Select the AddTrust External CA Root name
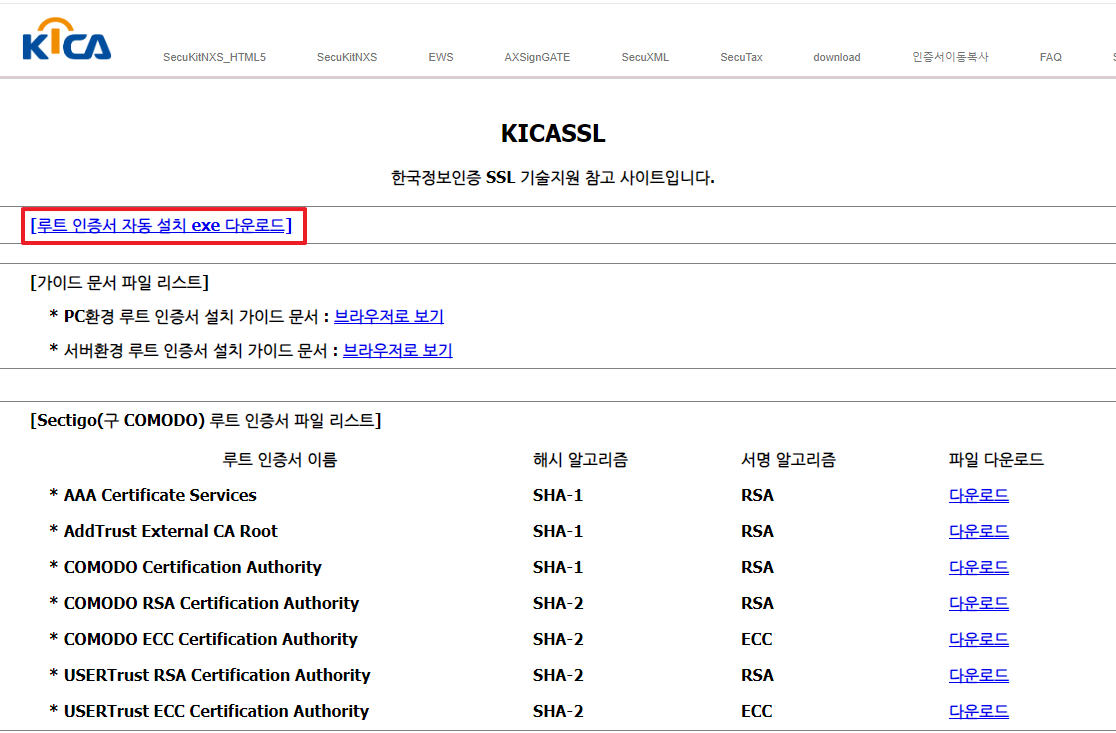The width and height of the screenshot is (1116, 733). (171, 532)
